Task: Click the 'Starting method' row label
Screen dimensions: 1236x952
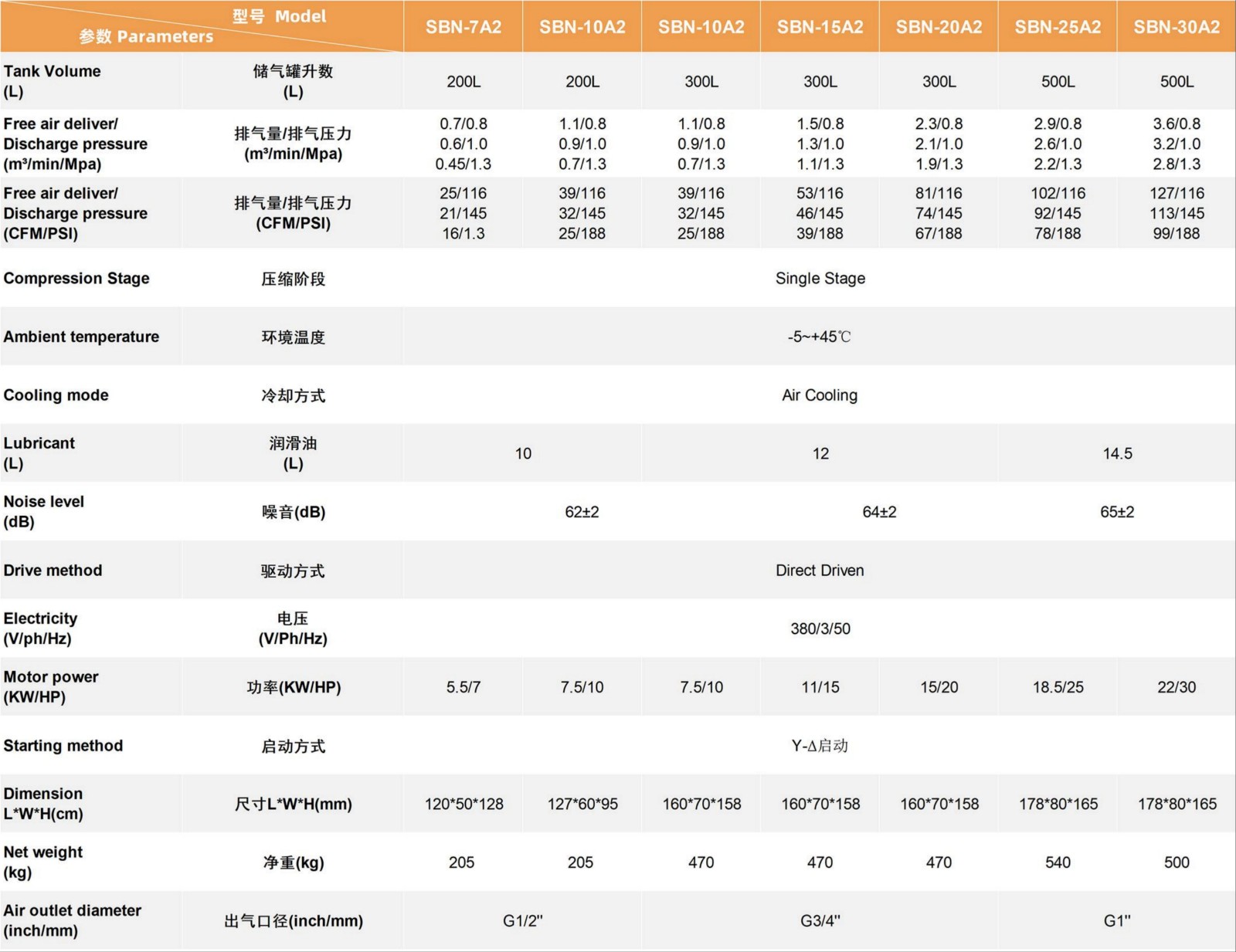Action: [x=63, y=746]
